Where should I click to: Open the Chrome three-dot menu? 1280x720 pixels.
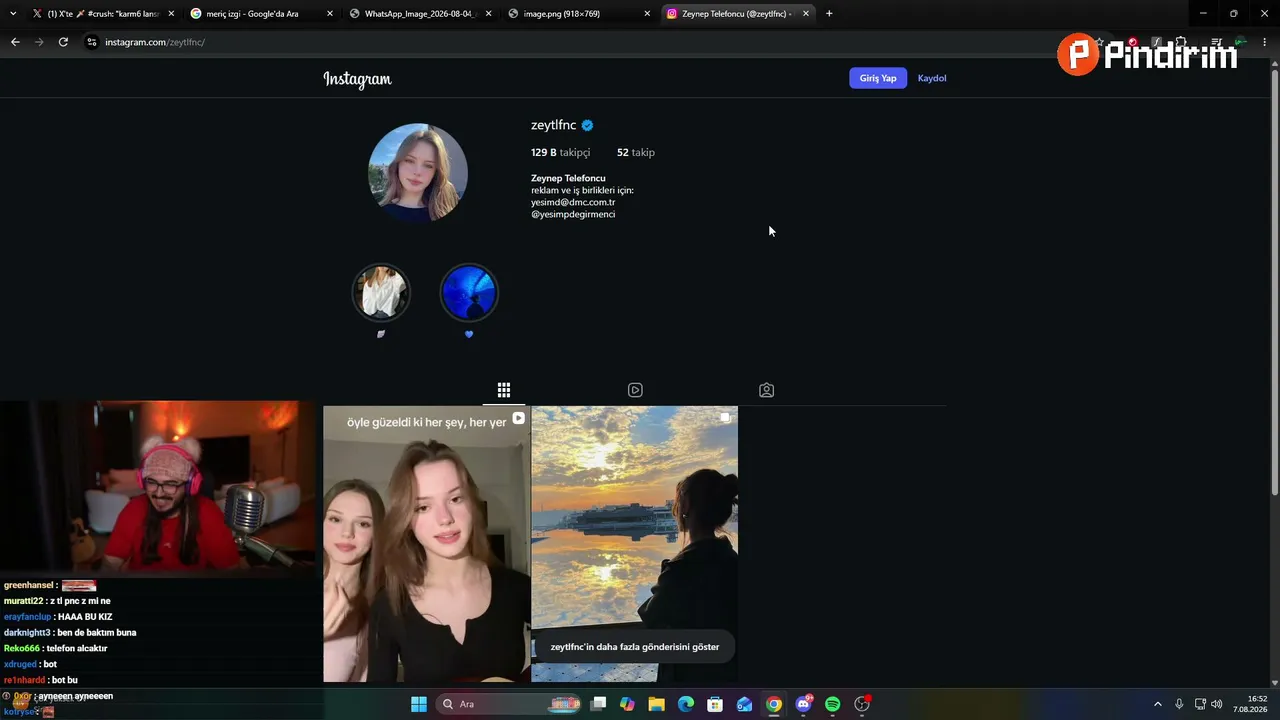point(1265,42)
